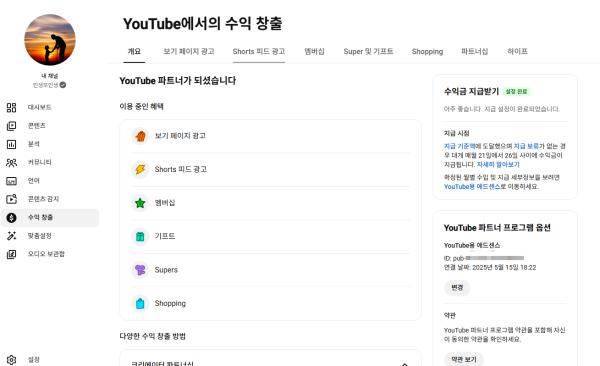Open 대시보드 text in the sidebar

(39, 108)
